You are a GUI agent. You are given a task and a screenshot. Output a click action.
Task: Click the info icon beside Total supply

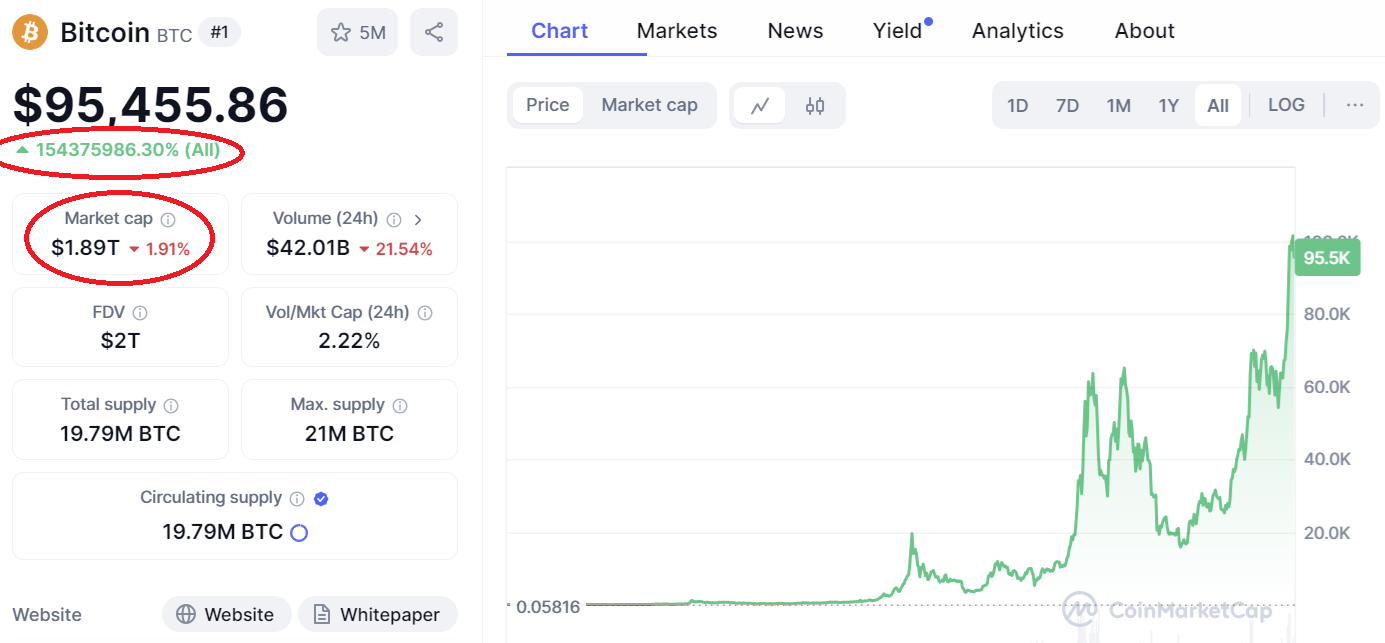click(x=171, y=405)
